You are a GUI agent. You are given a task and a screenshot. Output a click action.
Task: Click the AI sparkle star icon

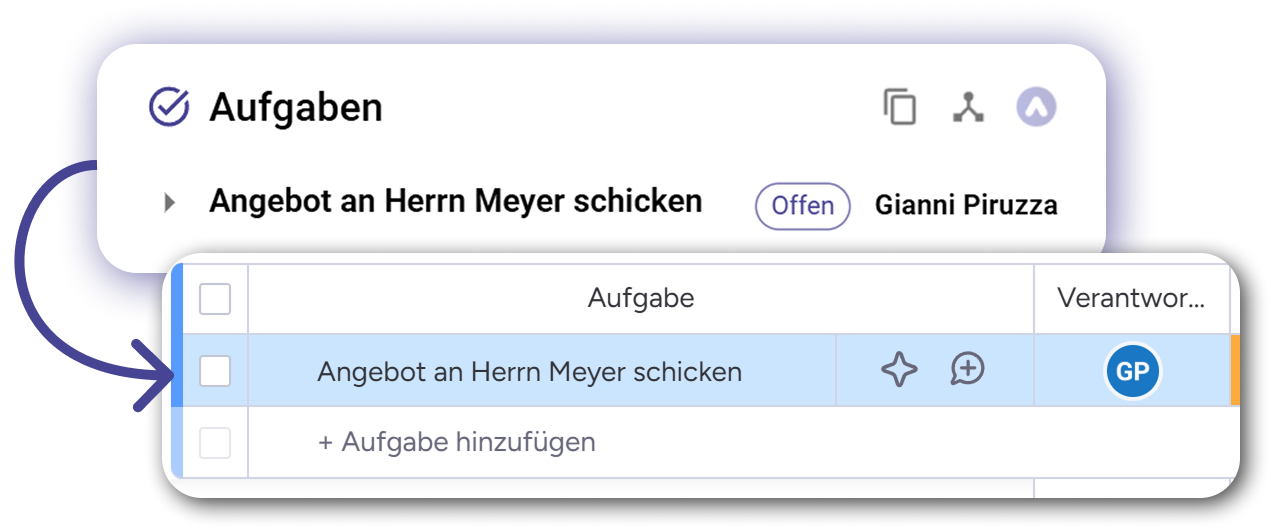pos(899,371)
